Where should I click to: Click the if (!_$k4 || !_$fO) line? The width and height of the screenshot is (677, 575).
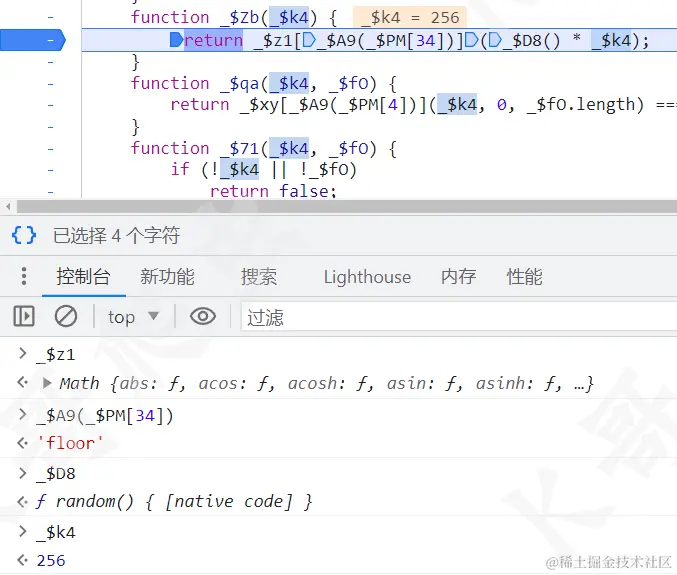(x=264, y=169)
